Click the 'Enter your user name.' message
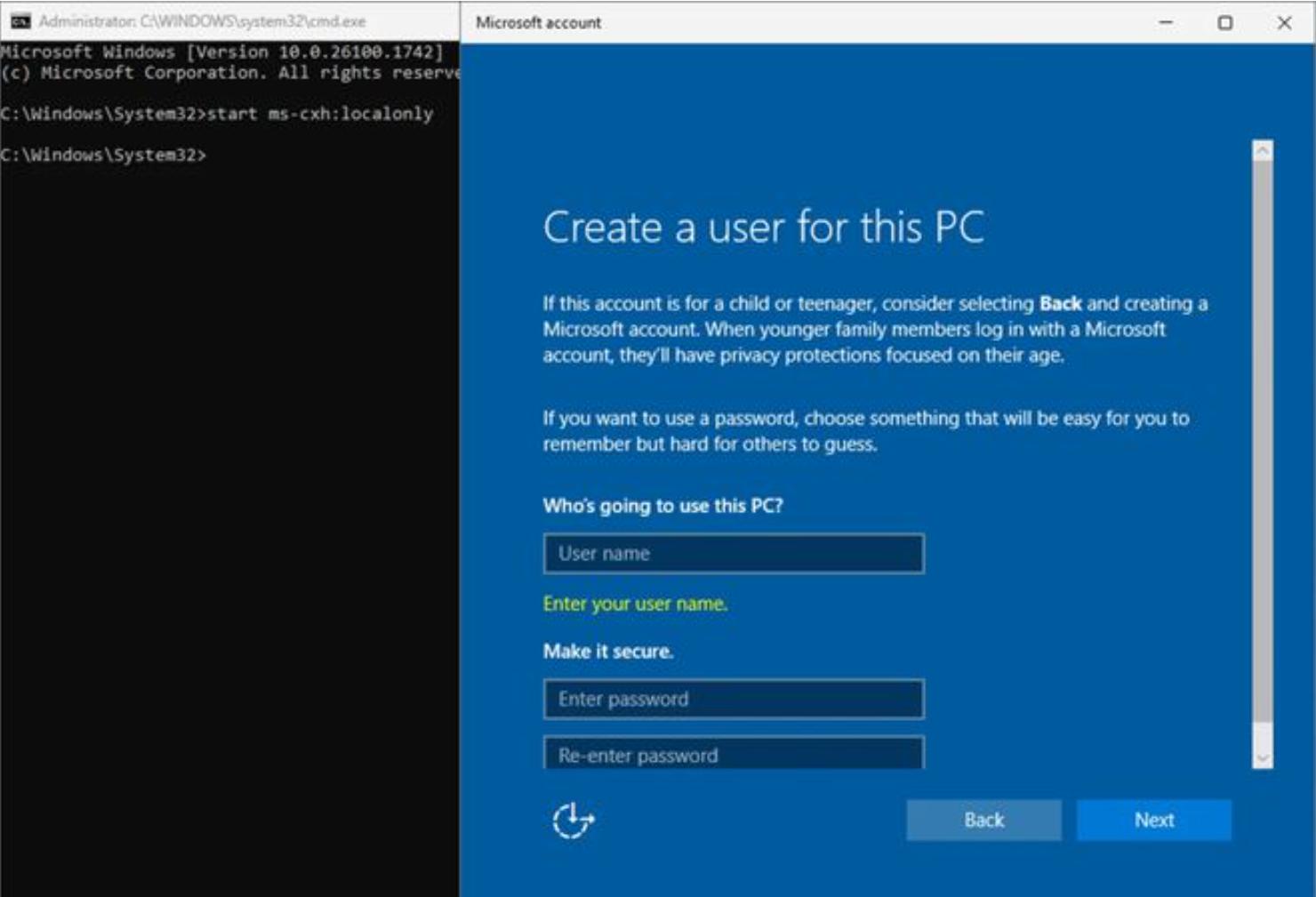Image resolution: width=1316 pixels, height=897 pixels. click(635, 604)
